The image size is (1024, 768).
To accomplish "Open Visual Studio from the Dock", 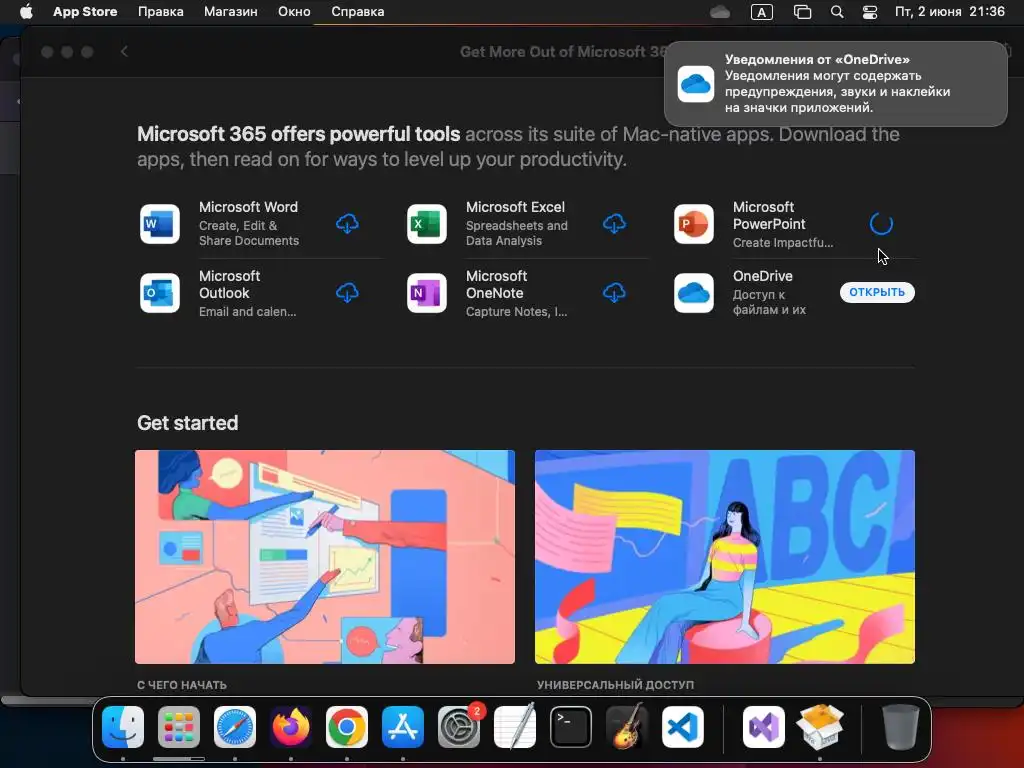I will [764, 727].
